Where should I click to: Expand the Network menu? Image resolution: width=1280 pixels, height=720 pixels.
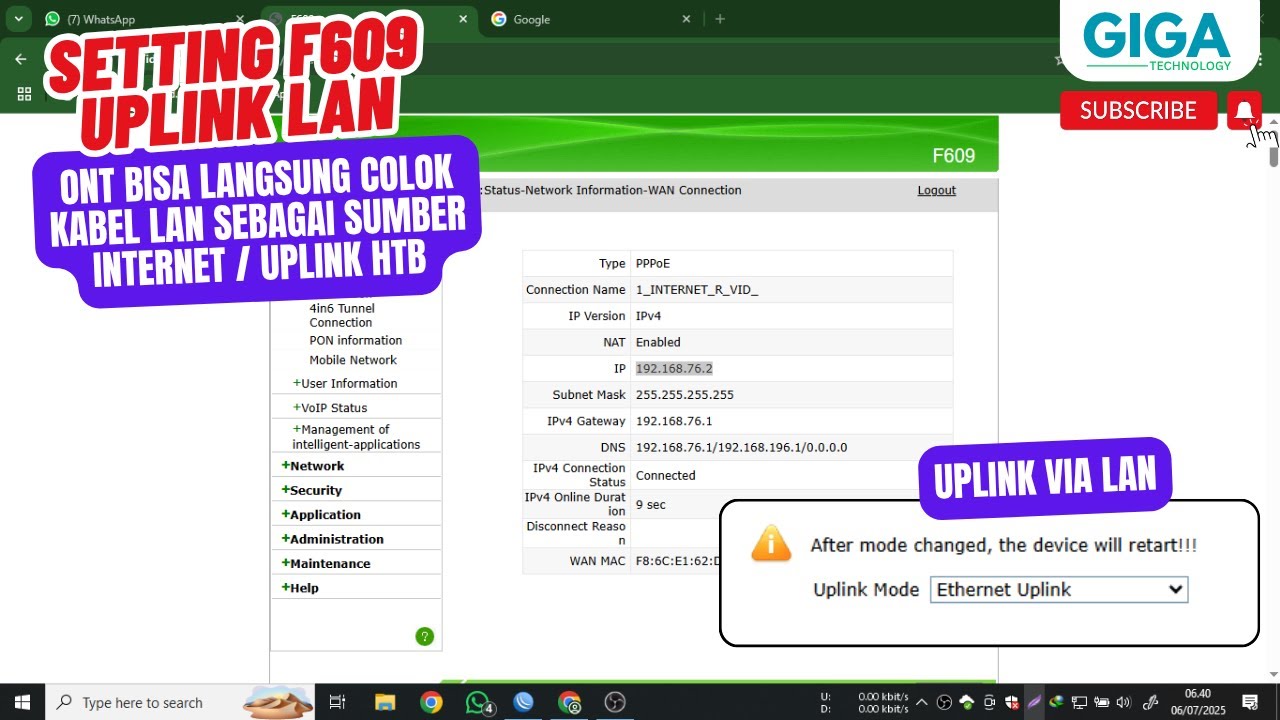pyautogui.click(x=313, y=466)
